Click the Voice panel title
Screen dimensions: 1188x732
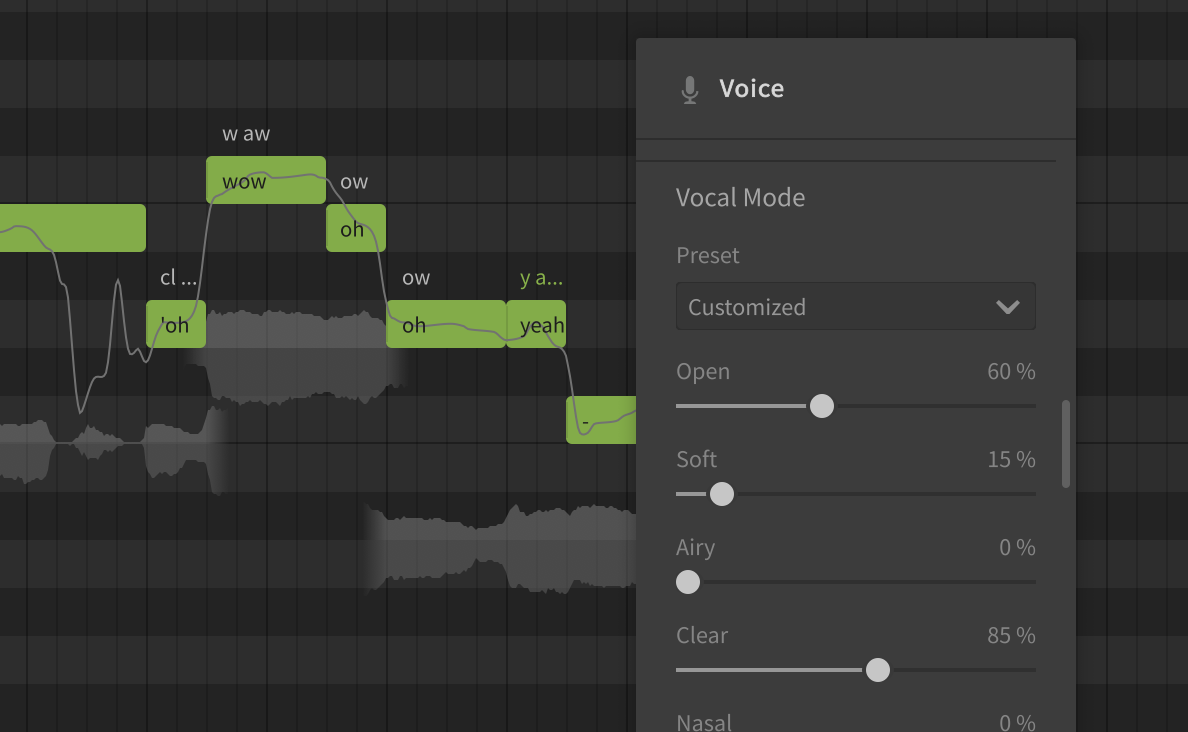752,89
